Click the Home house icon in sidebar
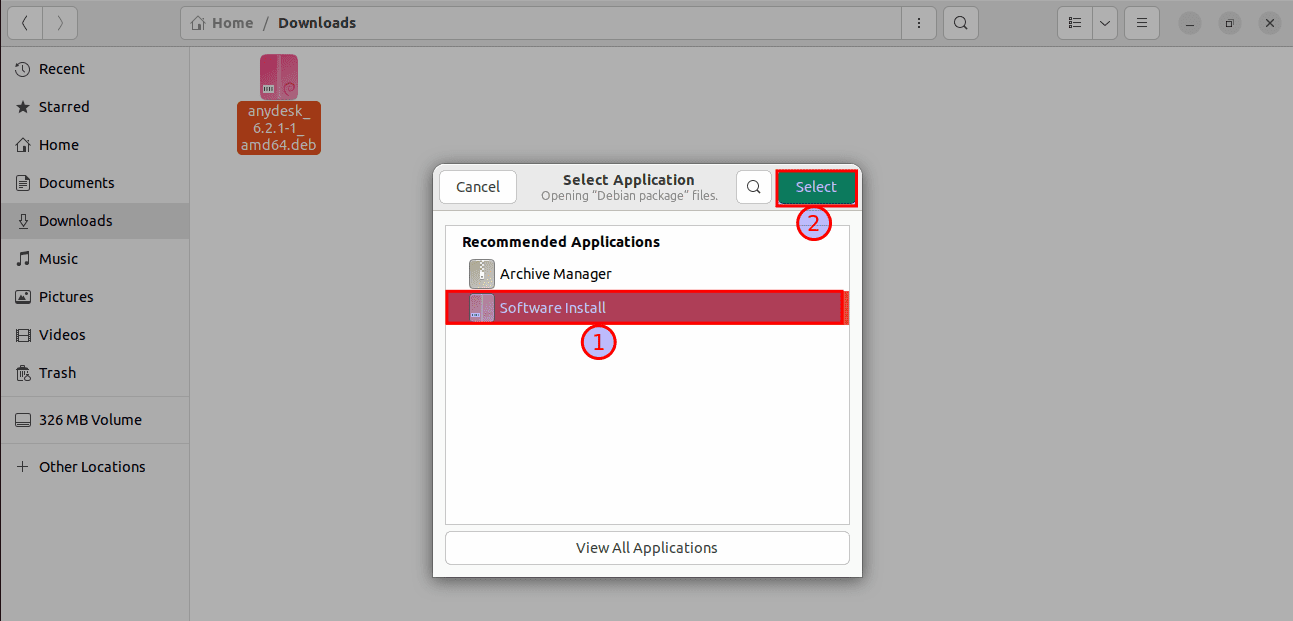1293x621 pixels. 23,145
